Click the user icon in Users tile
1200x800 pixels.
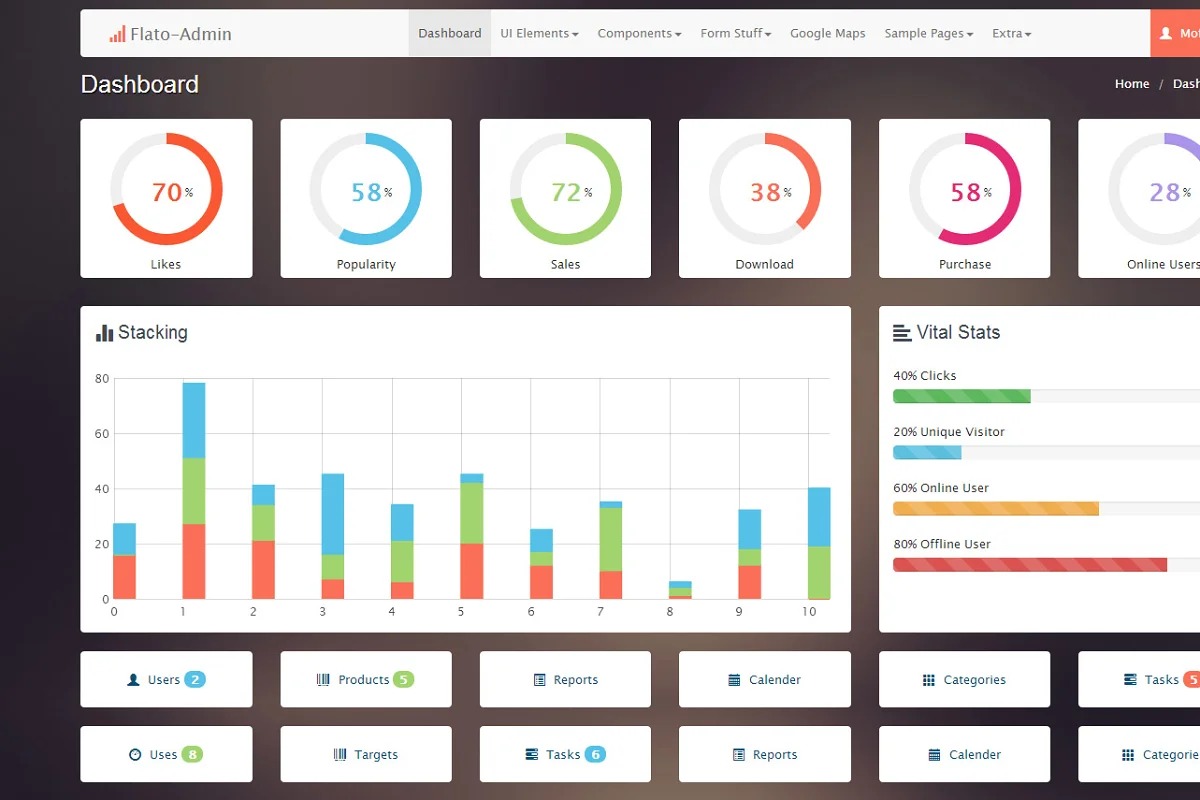[x=134, y=680]
